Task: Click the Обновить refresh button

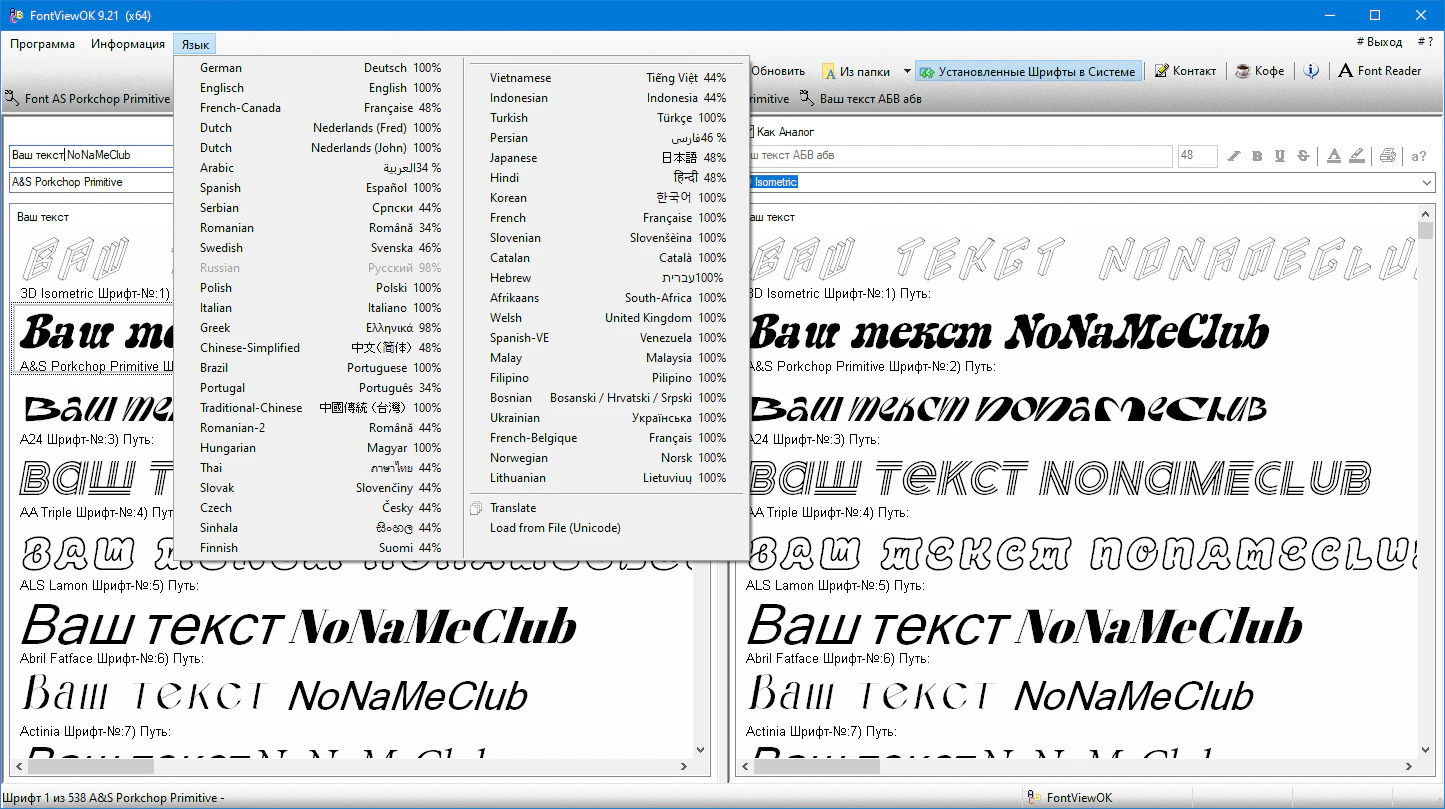Action: point(777,71)
